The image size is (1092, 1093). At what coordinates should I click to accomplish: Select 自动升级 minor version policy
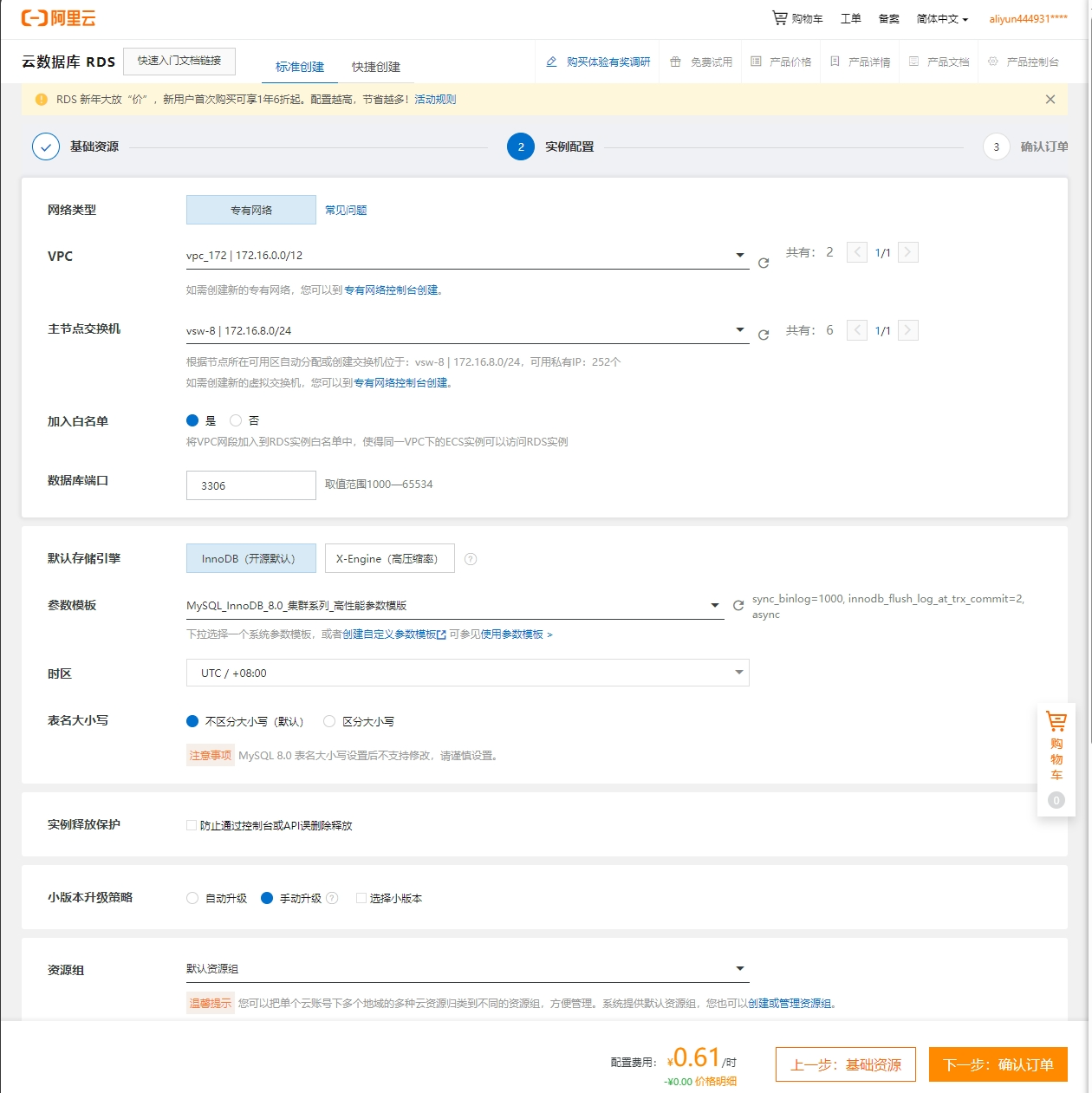coord(192,898)
